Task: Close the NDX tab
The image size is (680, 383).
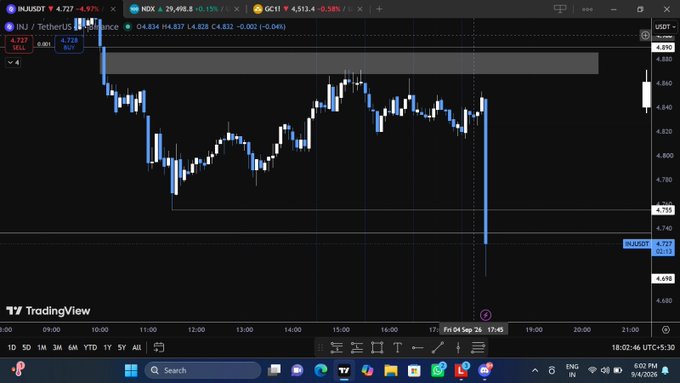Action: tap(237, 9)
